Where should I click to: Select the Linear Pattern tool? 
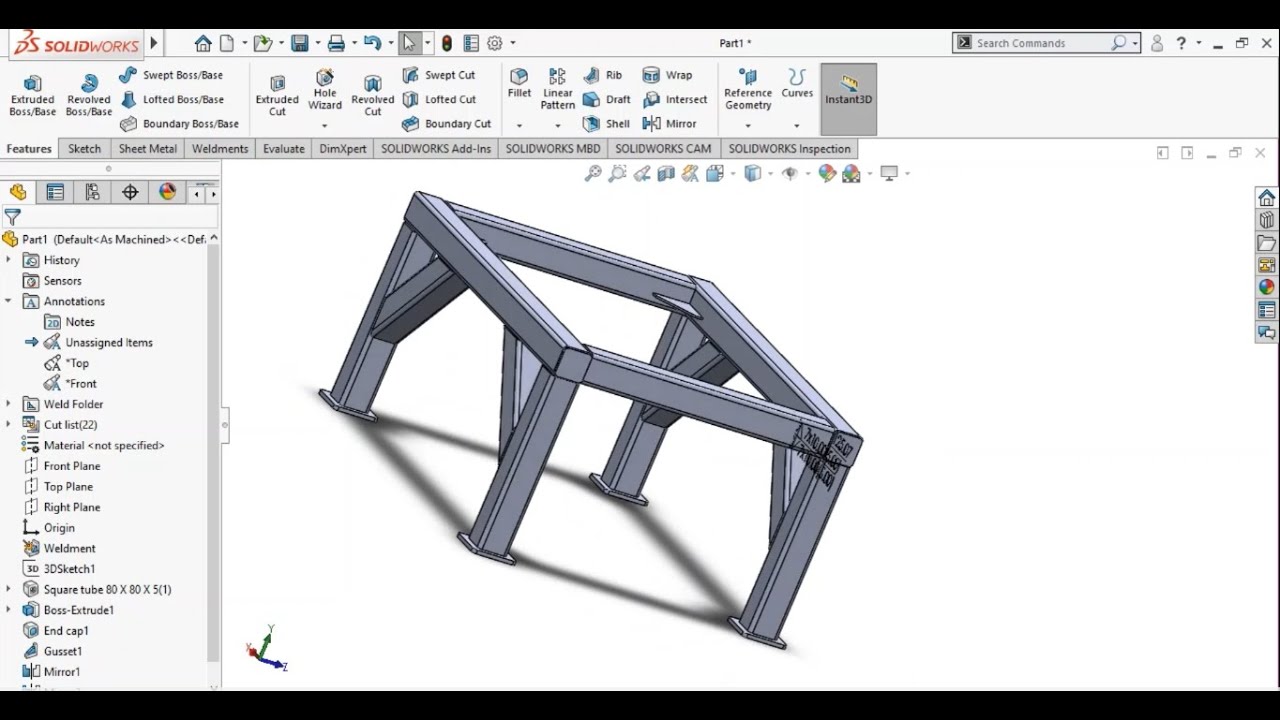point(557,89)
